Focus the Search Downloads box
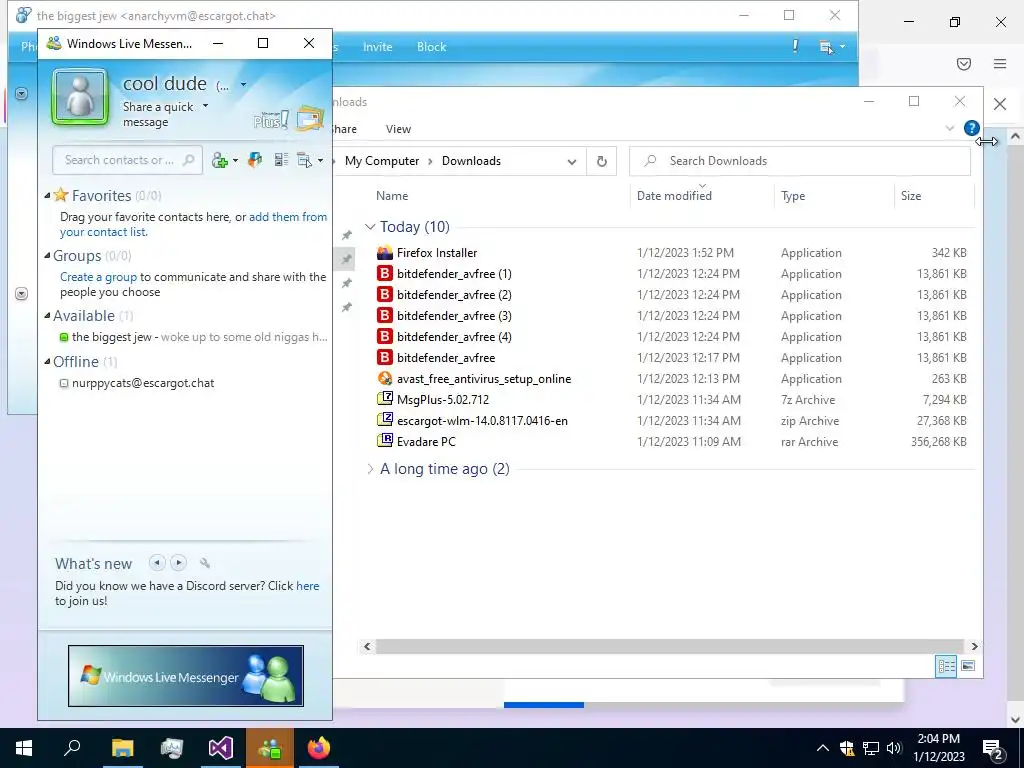Screen dimensions: 1024x768 pos(799,161)
